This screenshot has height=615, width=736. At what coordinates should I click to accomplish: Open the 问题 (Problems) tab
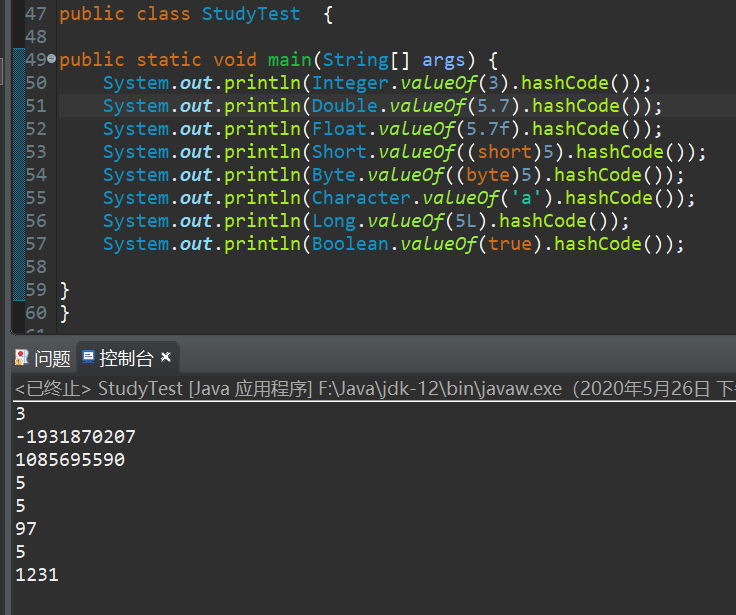pos(43,359)
